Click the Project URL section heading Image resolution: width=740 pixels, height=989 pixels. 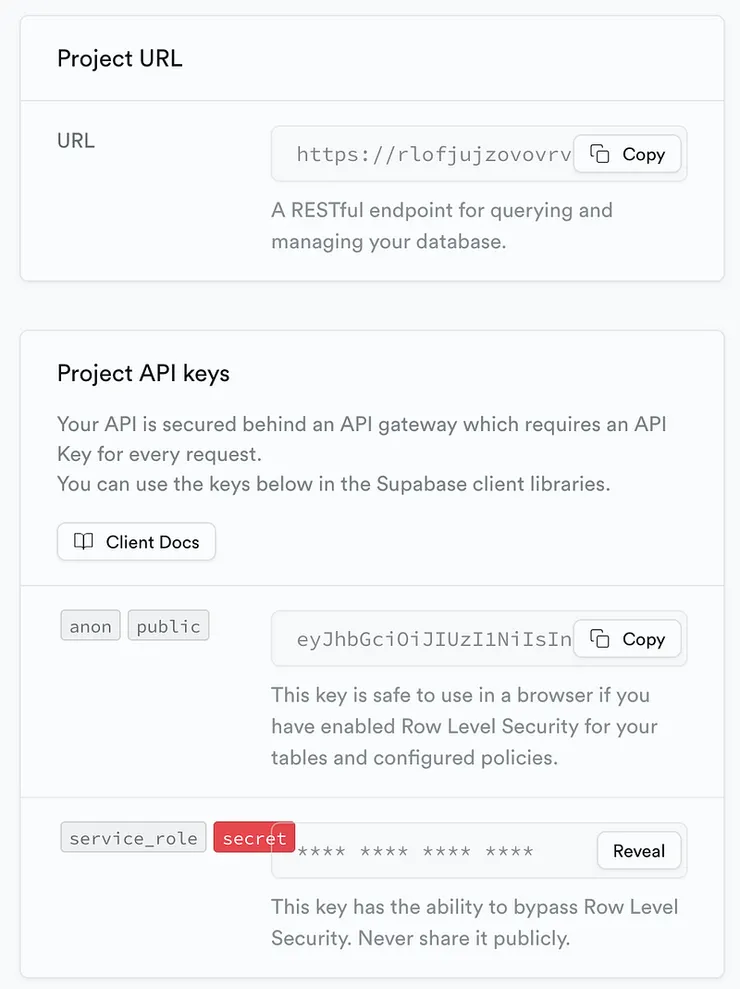tap(120, 58)
